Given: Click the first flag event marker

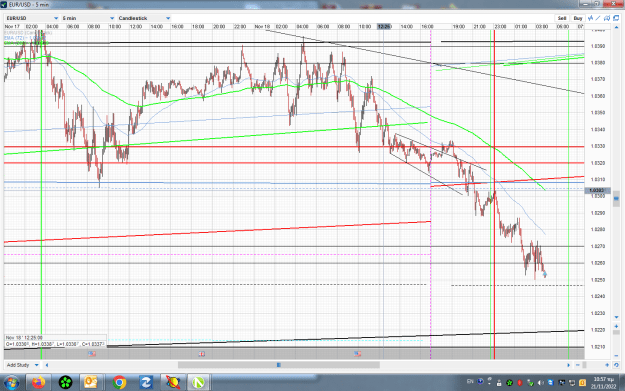Looking at the screenshot, I should (92, 354).
